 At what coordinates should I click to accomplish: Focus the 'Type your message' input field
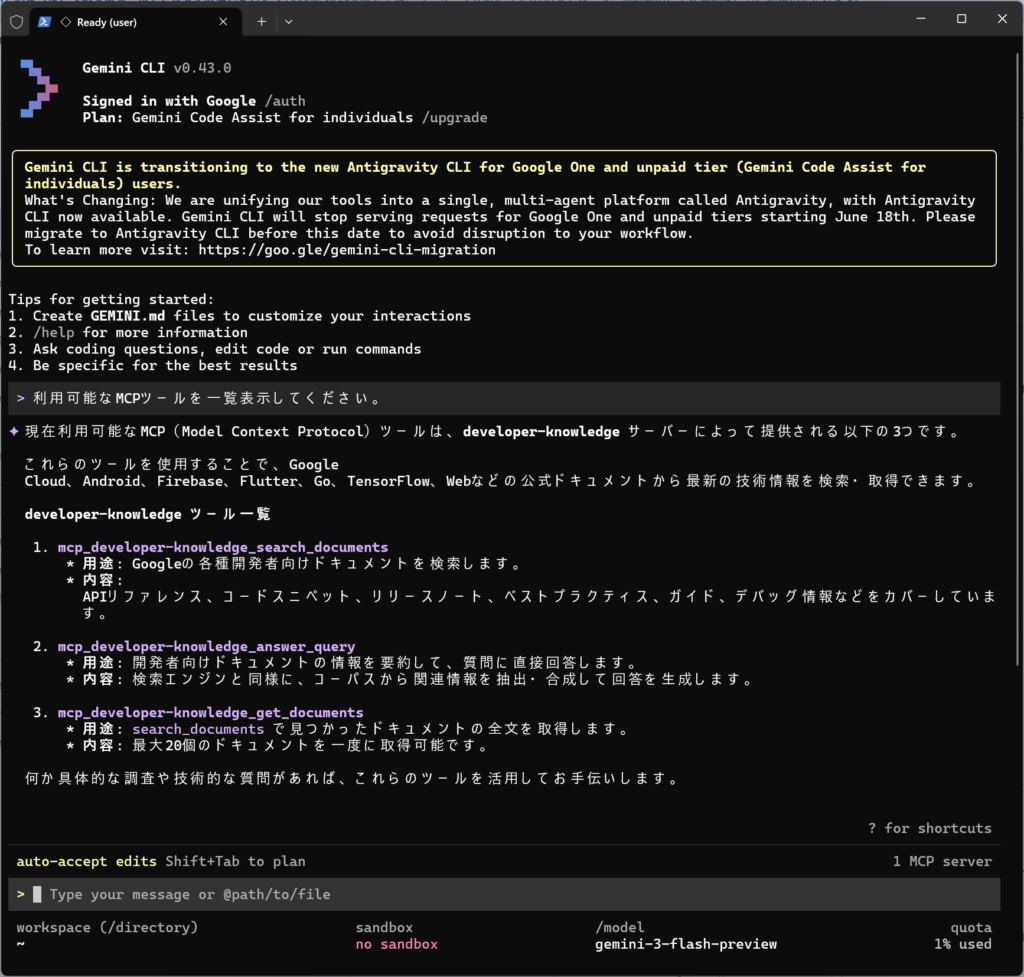tap(504, 895)
